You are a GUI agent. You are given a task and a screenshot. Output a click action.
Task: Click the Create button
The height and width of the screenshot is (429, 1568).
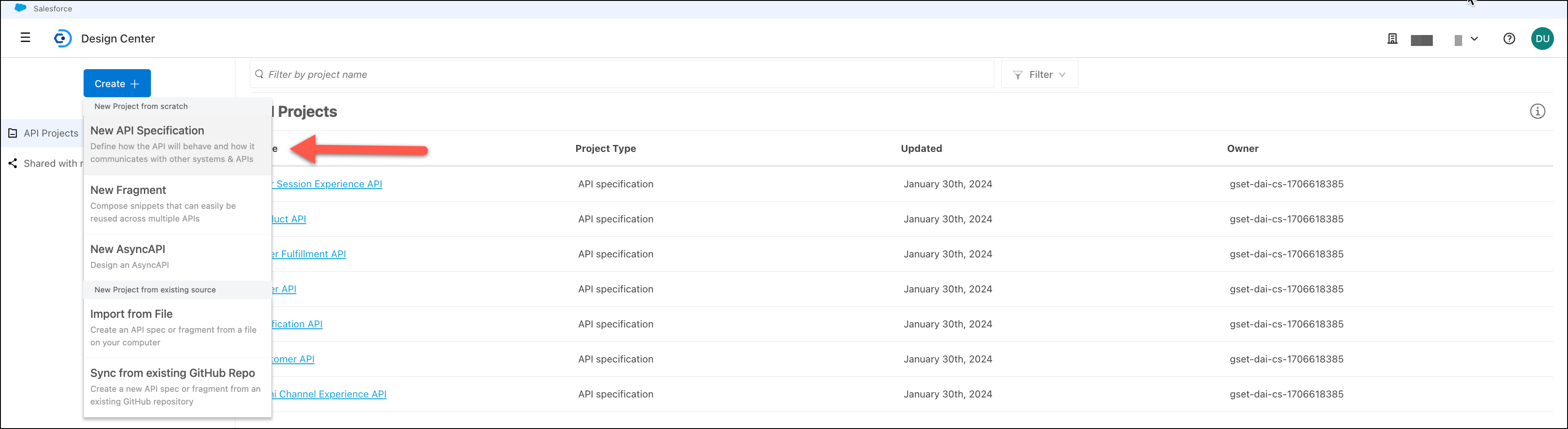pyautogui.click(x=117, y=84)
